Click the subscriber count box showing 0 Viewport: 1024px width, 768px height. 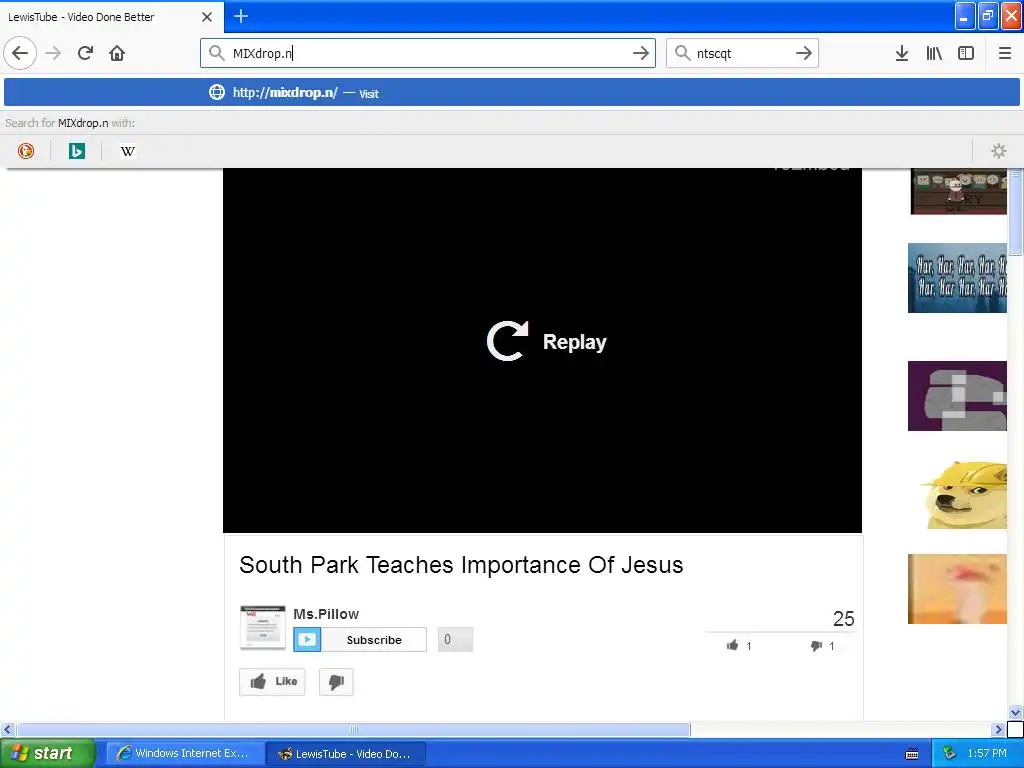[455, 640]
